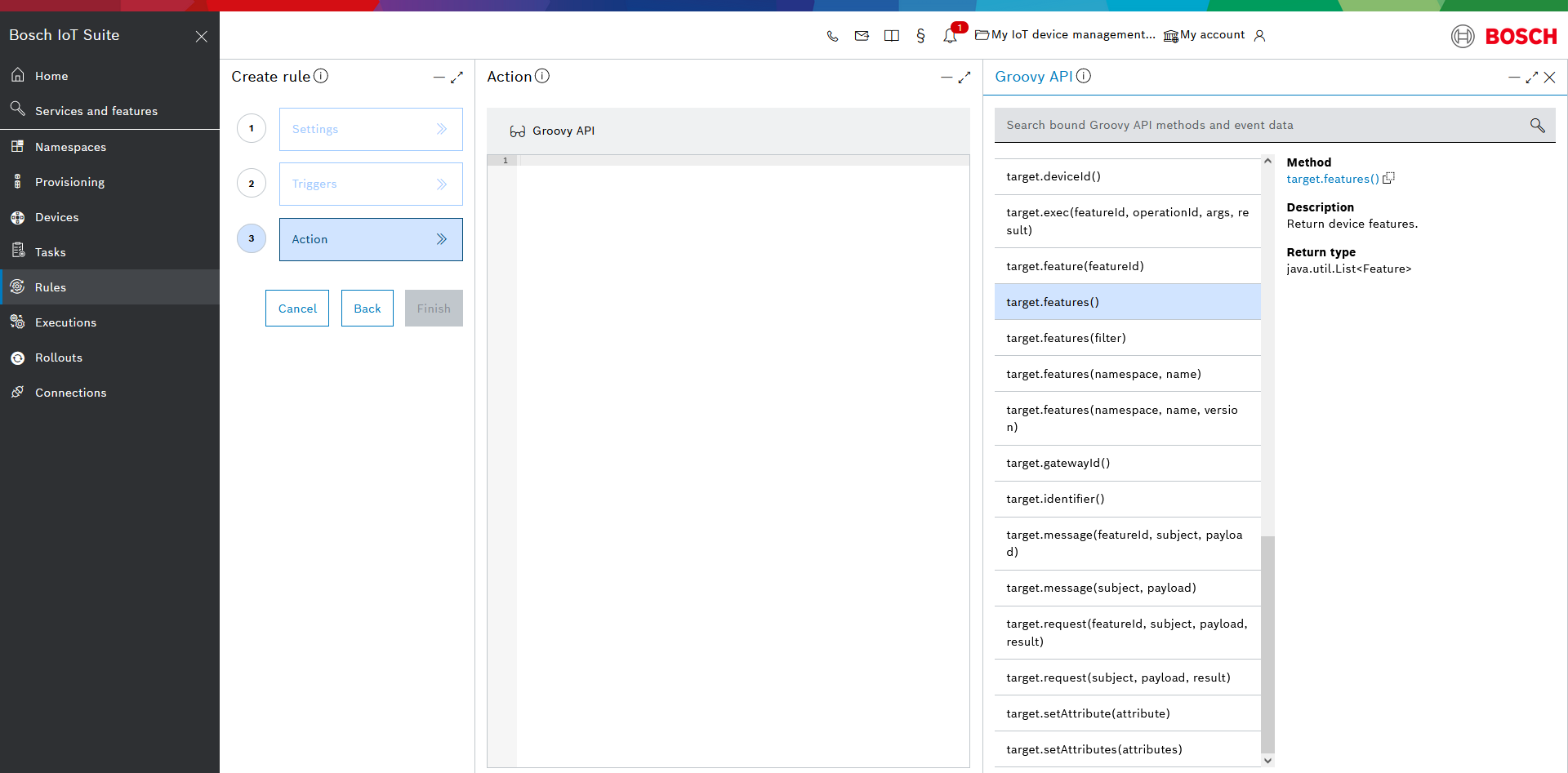Expand the Action panel to fullscreen
Screen dimensions: 1568x773
coord(964,78)
